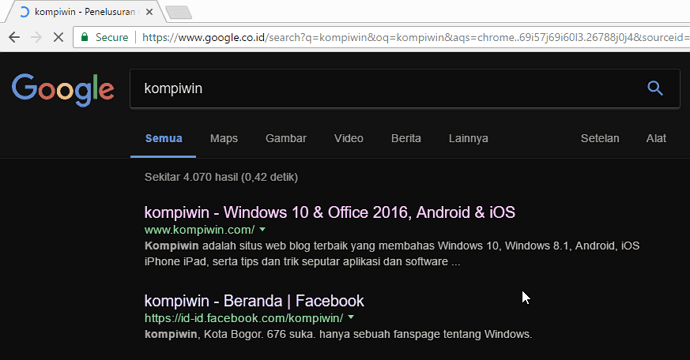Click the green Secure padlock icon
690x360 pixels.
pos(84,37)
